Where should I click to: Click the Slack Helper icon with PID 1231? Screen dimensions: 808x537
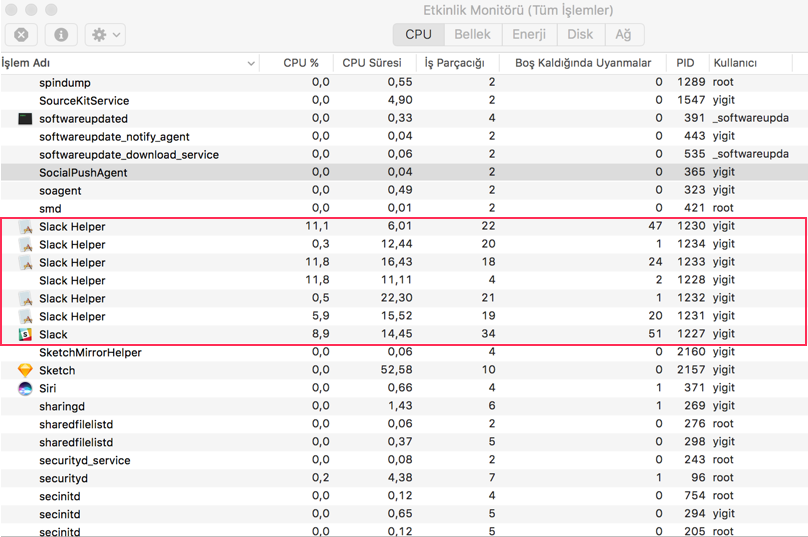(x=25, y=316)
